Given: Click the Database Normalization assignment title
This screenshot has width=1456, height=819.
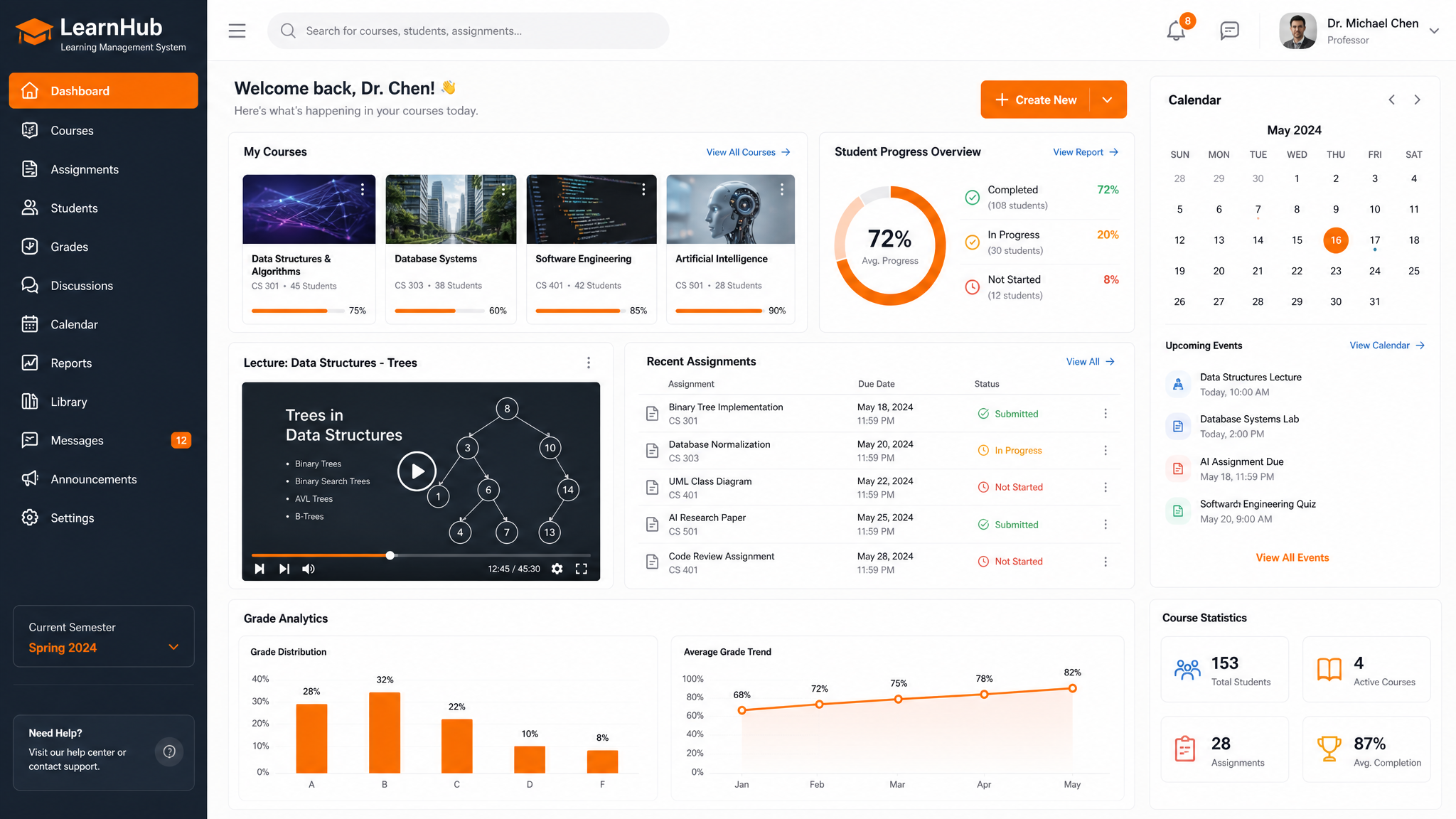Looking at the screenshot, I should pyautogui.click(x=719, y=444).
